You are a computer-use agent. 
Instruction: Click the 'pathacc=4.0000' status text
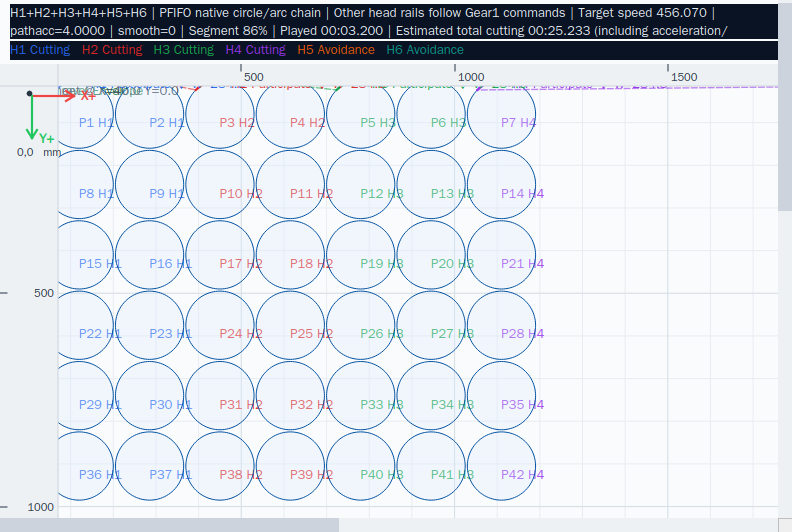click(x=58, y=31)
